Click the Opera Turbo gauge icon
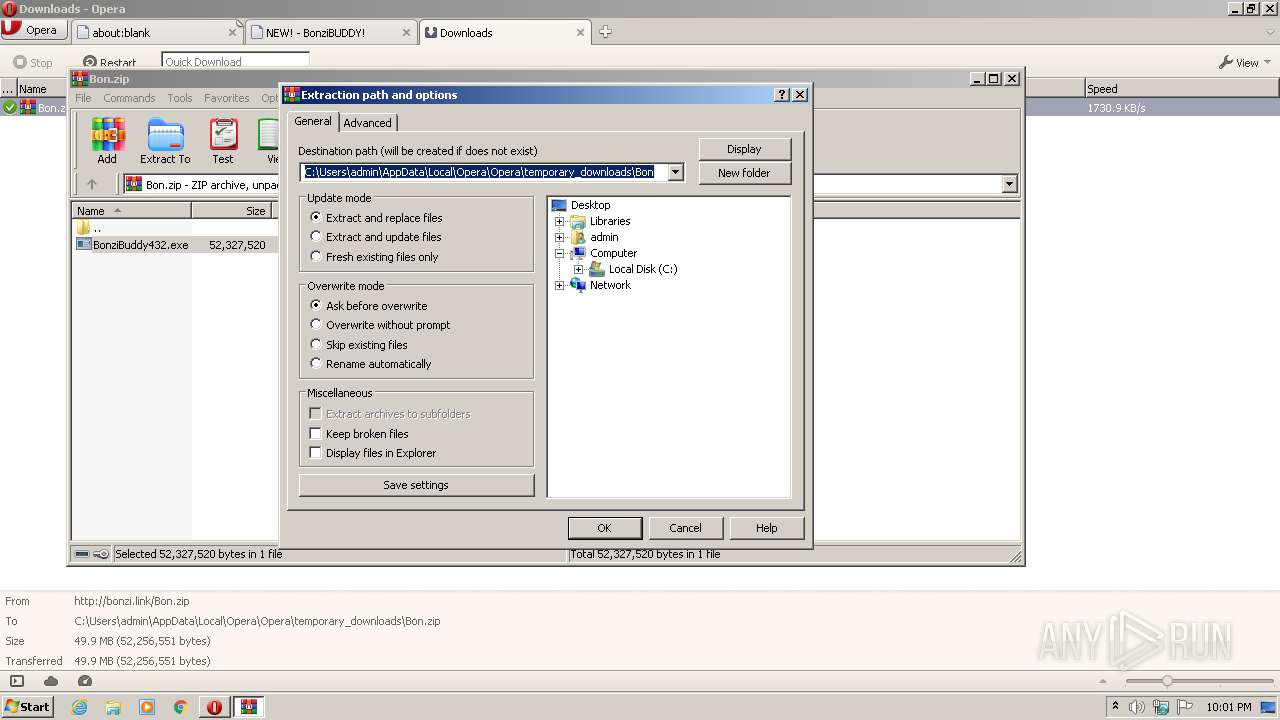The height and width of the screenshot is (720, 1280). coord(85,681)
